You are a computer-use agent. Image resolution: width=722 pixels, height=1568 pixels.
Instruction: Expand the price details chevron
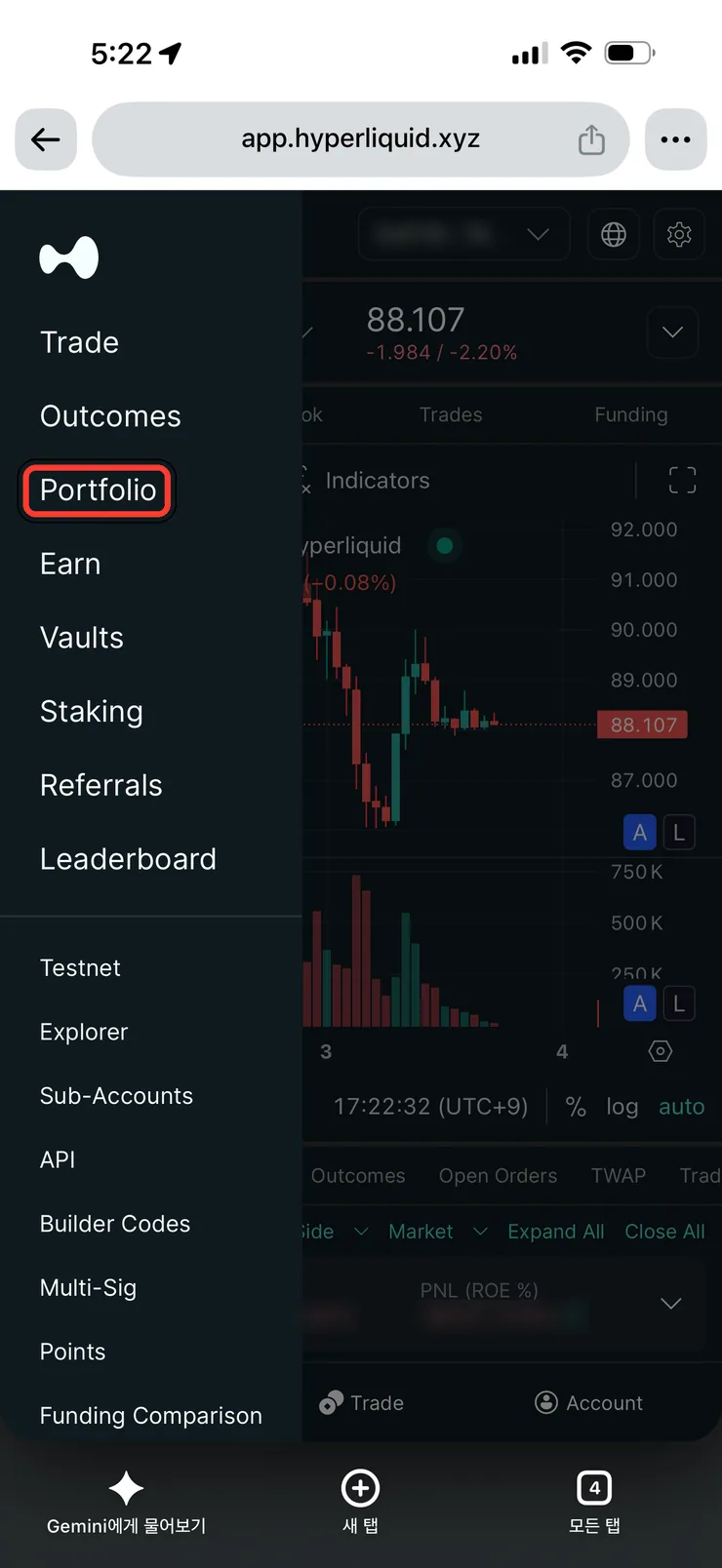click(x=672, y=332)
